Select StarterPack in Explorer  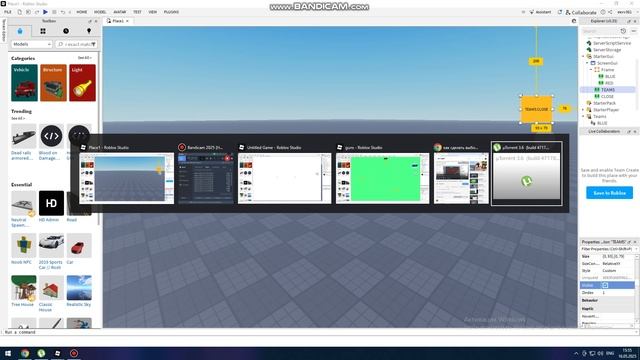click(601, 103)
